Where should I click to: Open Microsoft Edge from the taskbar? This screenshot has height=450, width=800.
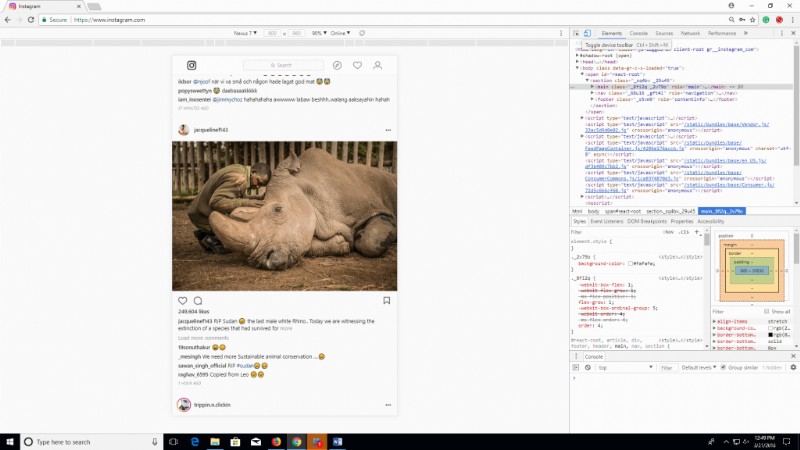tap(194, 442)
